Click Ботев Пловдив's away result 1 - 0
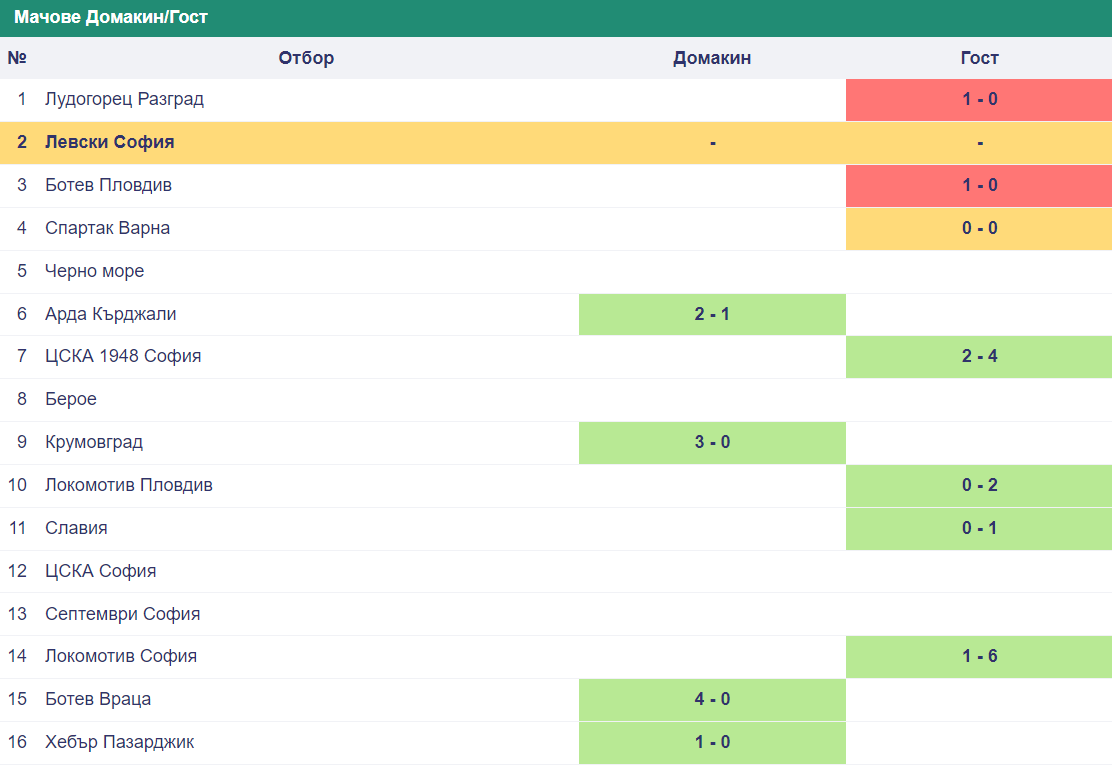Image resolution: width=1112 pixels, height=765 pixels. click(x=979, y=185)
